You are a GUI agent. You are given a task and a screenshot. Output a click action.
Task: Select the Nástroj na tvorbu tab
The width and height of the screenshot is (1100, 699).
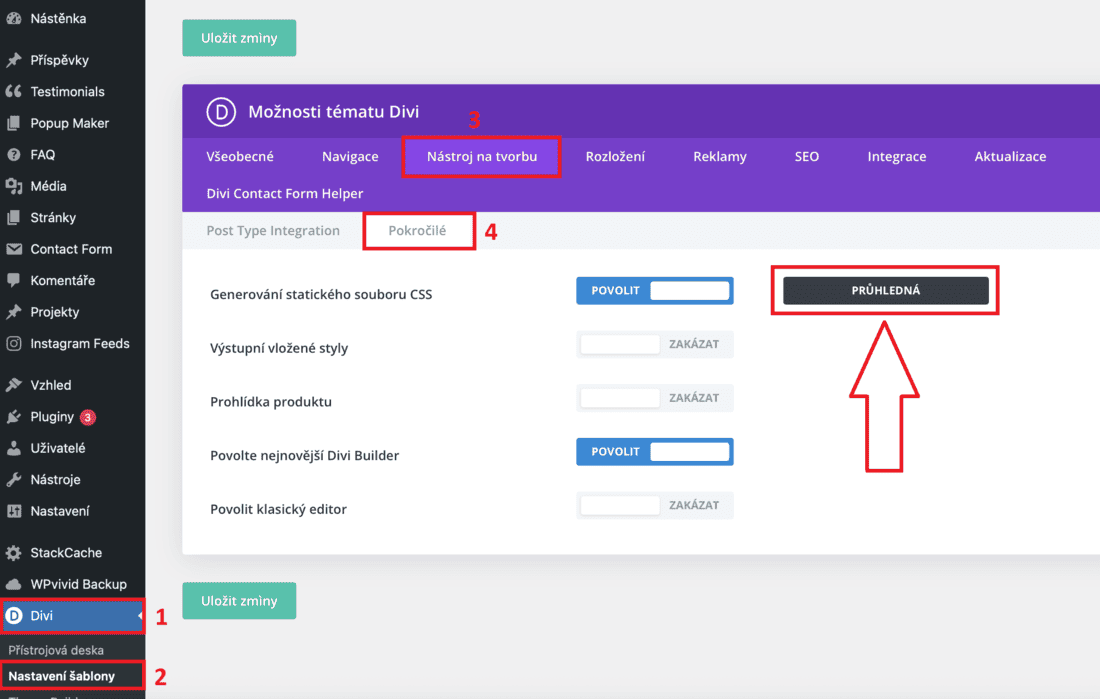tap(482, 157)
